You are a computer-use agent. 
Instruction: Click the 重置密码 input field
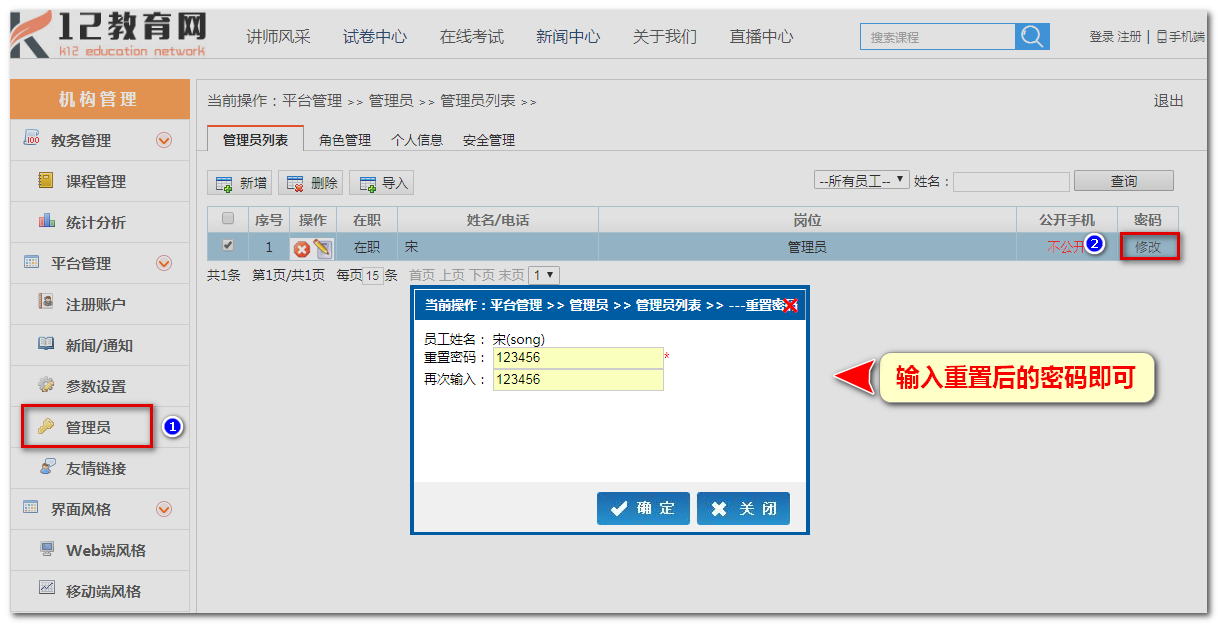(577, 358)
